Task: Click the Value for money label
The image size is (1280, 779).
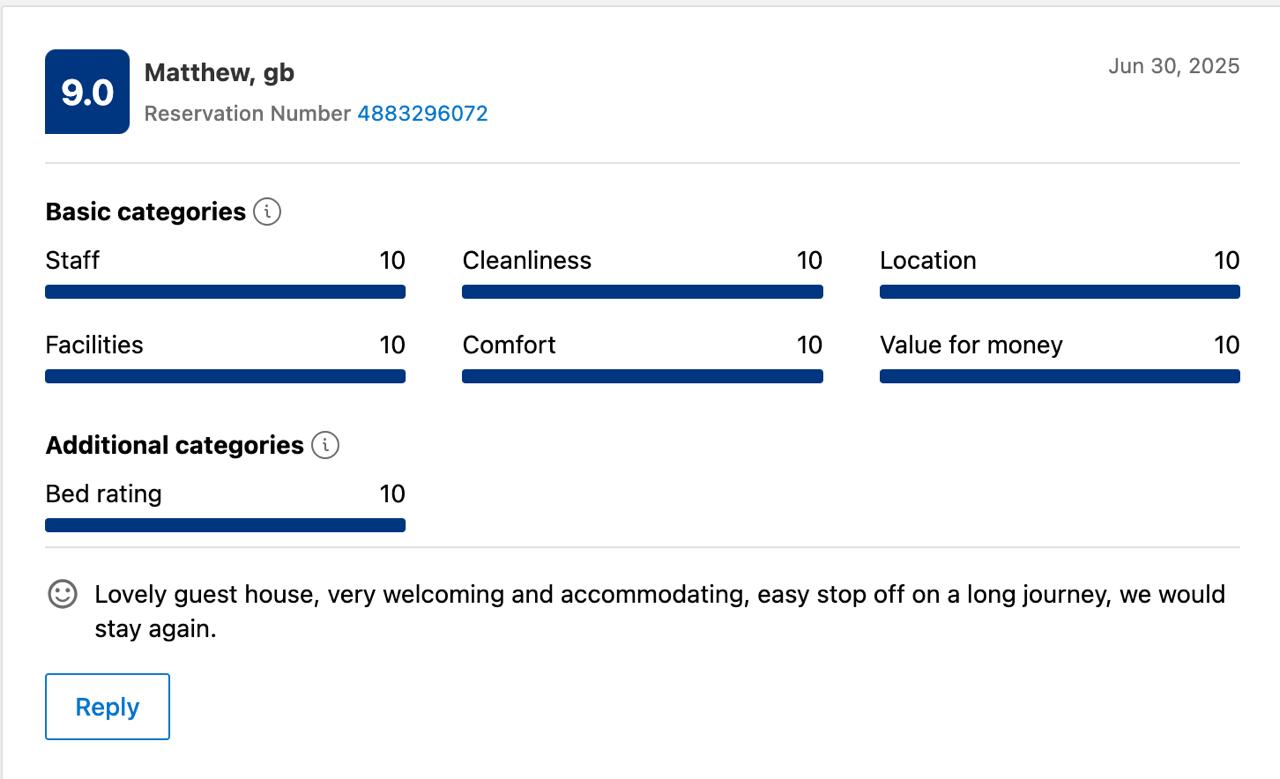Action: [x=971, y=345]
